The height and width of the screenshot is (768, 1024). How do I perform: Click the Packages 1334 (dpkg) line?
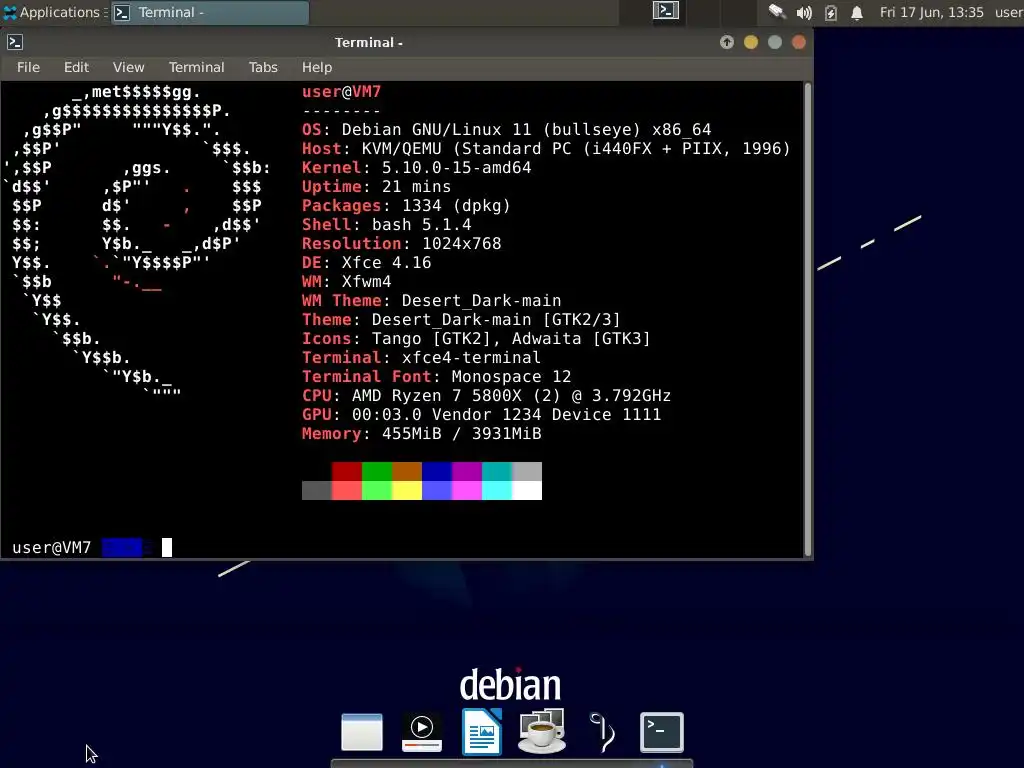point(406,206)
